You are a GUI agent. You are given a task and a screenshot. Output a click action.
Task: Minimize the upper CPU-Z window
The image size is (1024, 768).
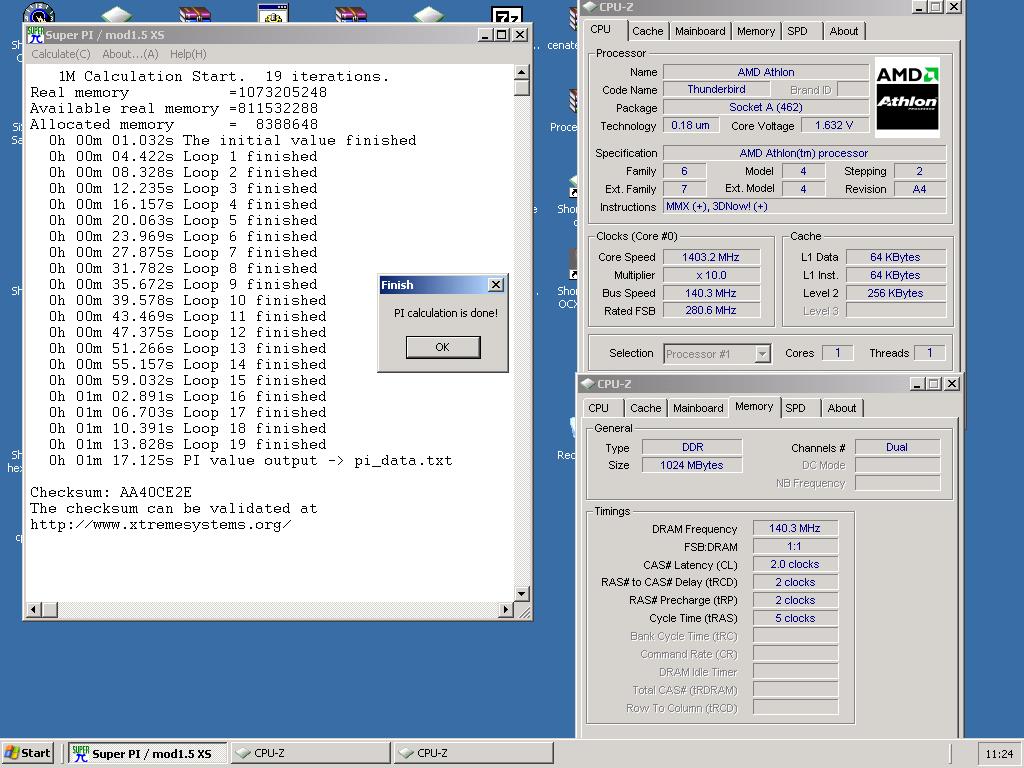pyautogui.click(x=919, y=7)
